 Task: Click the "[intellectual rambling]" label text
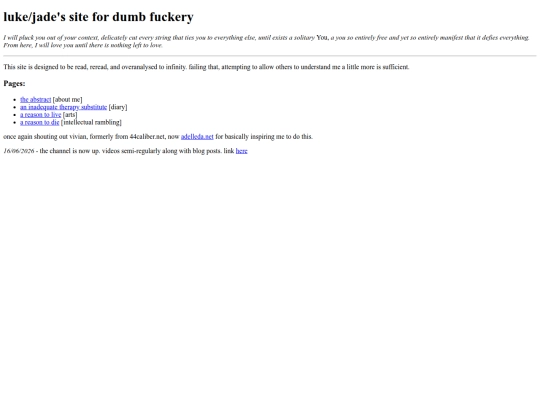tap(91, 122)
